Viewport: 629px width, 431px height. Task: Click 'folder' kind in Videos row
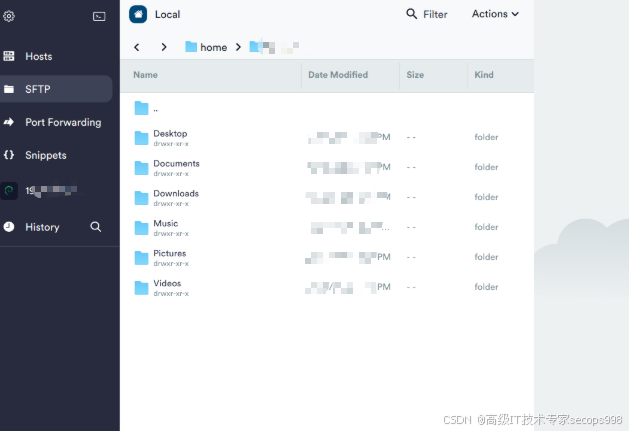[x=486, y=287]
